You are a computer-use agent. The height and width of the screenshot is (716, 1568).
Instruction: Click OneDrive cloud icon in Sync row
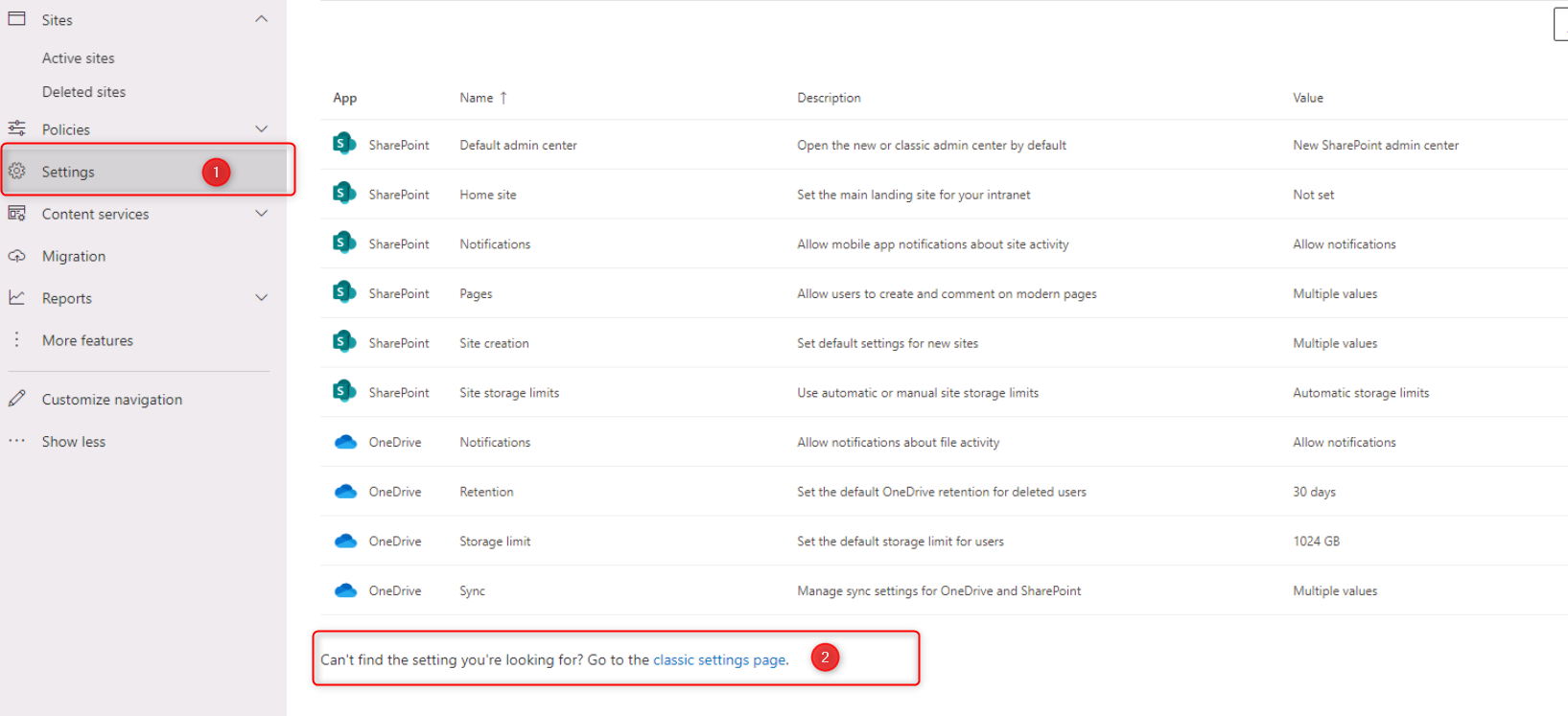pos(345,590)
